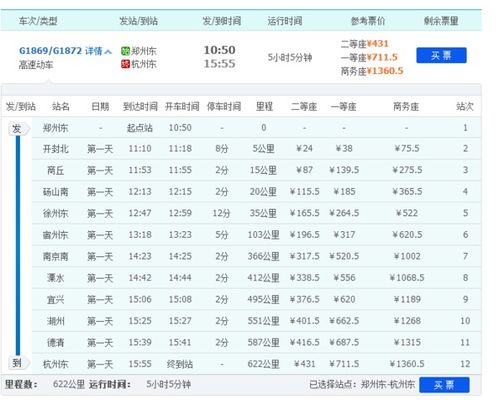Select station 宿州东 in the stops table

[x=55, y=235]
